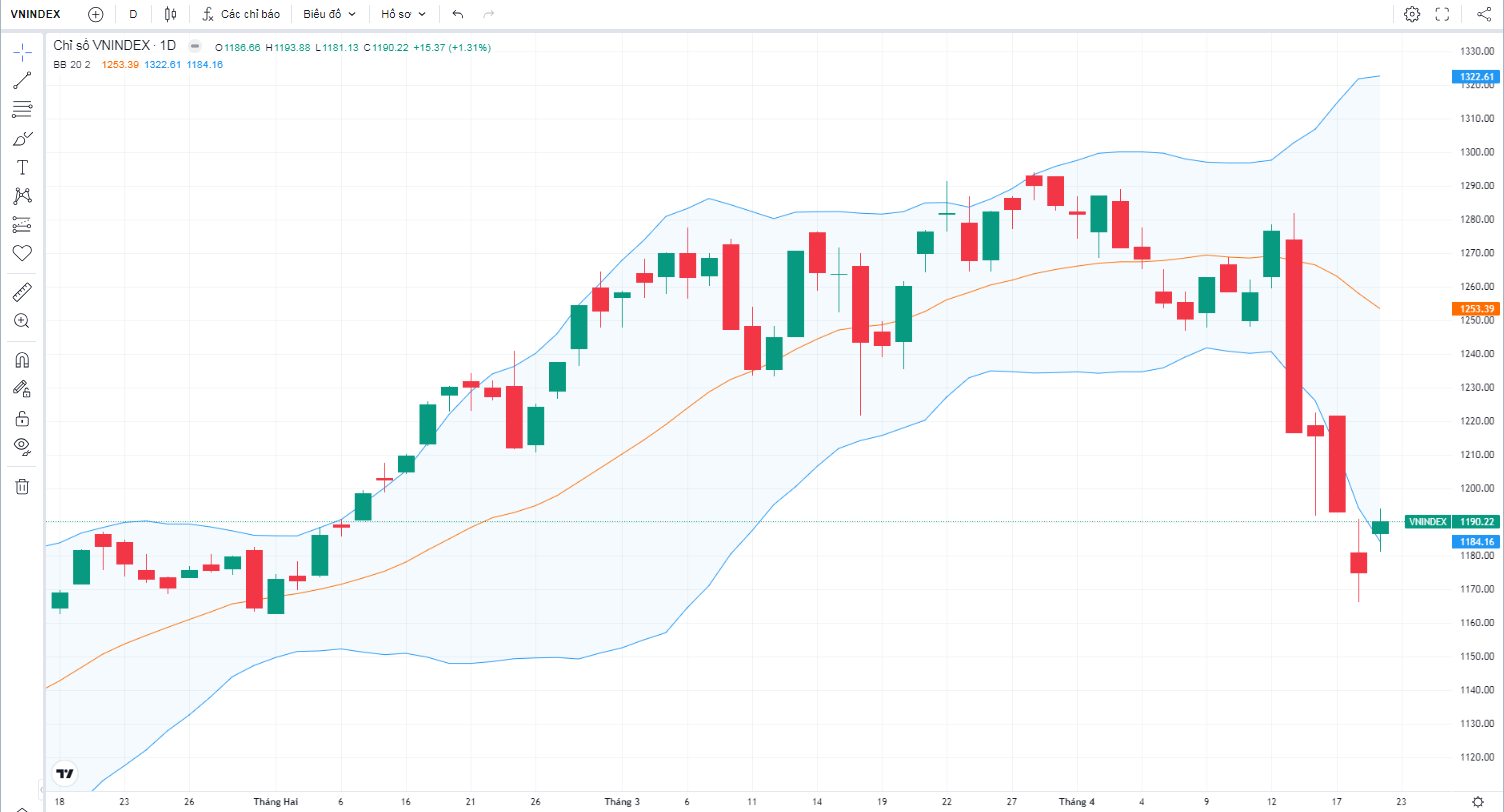
Task: Click the share chart icon
Action: (x=1483, y=14)
